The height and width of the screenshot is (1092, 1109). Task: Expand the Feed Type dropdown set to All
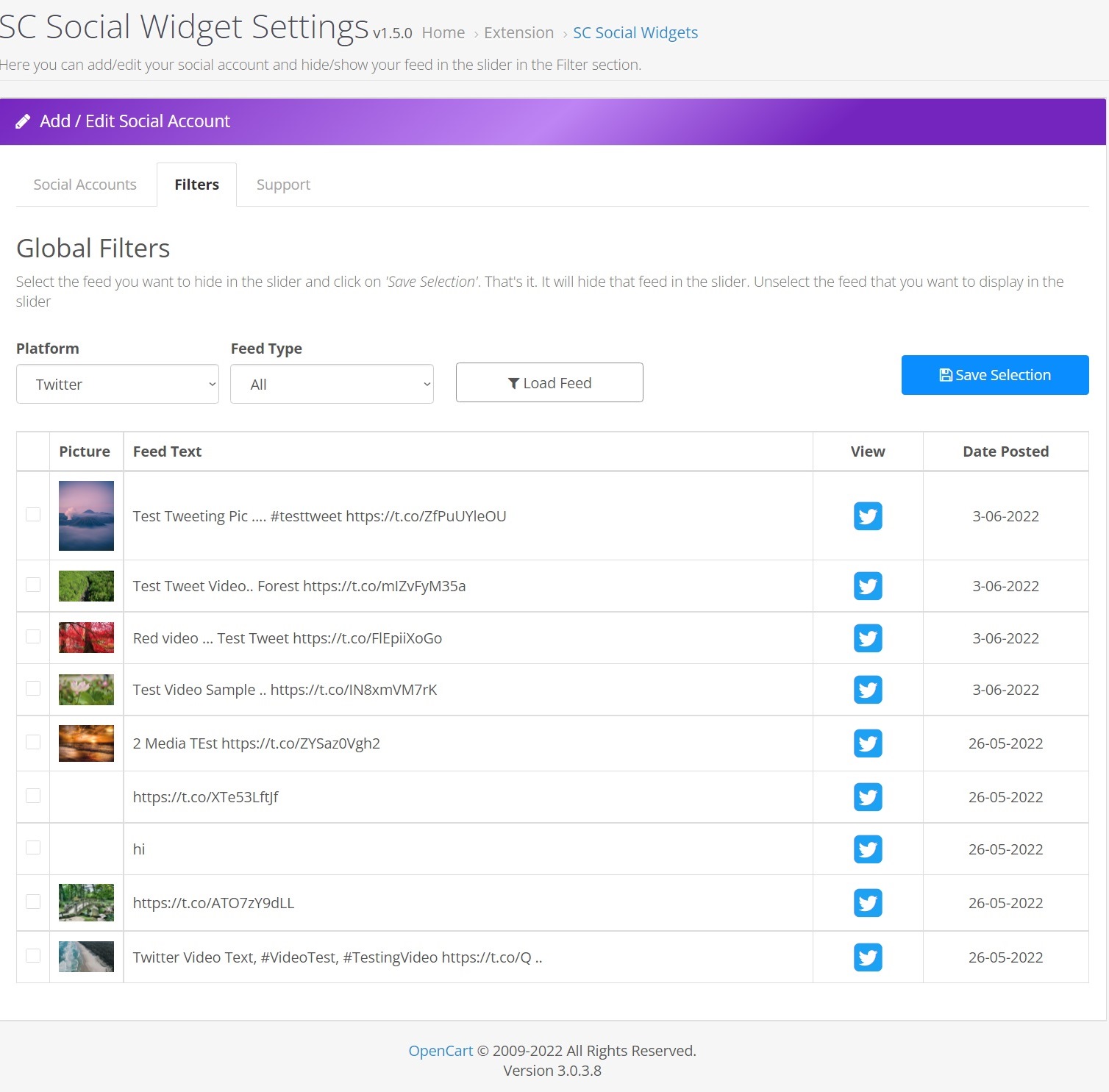point(332,385)
